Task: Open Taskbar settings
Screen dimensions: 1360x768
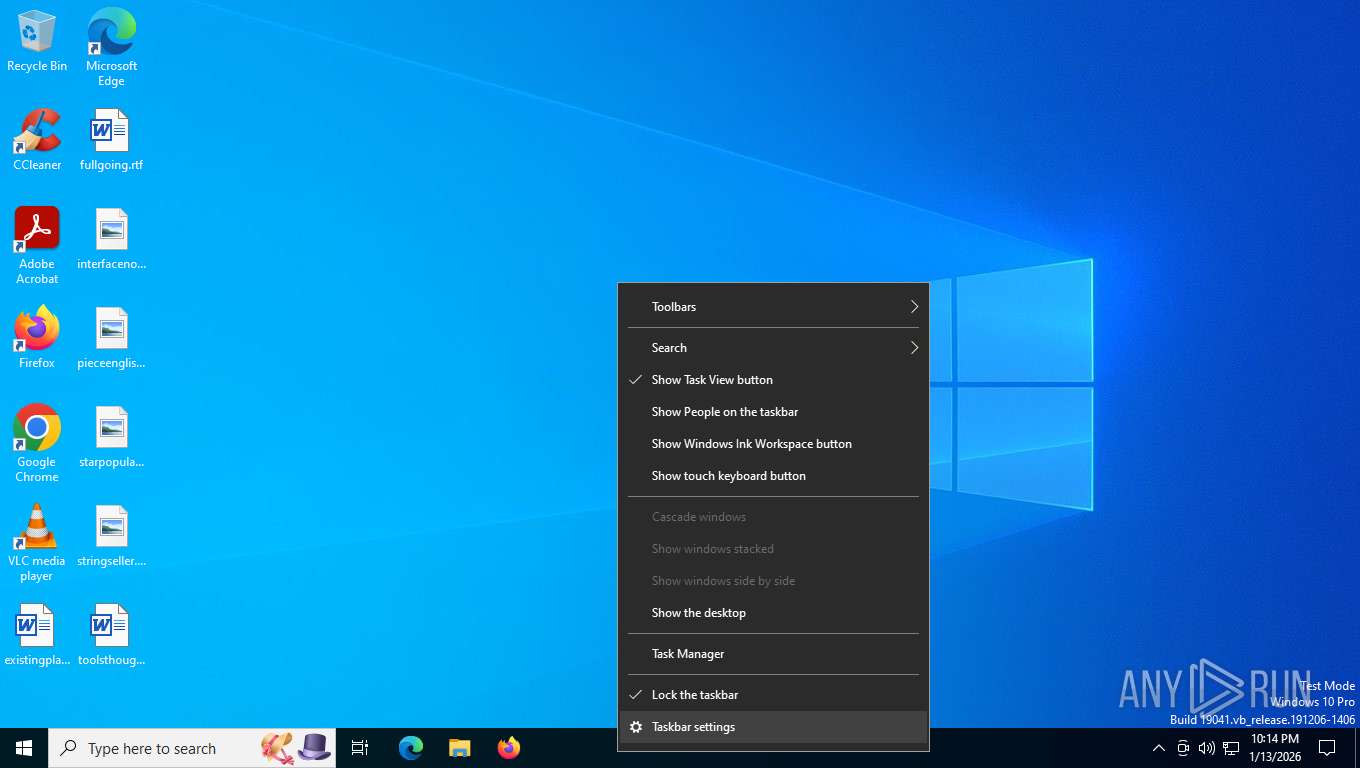Action: point(773,727)
